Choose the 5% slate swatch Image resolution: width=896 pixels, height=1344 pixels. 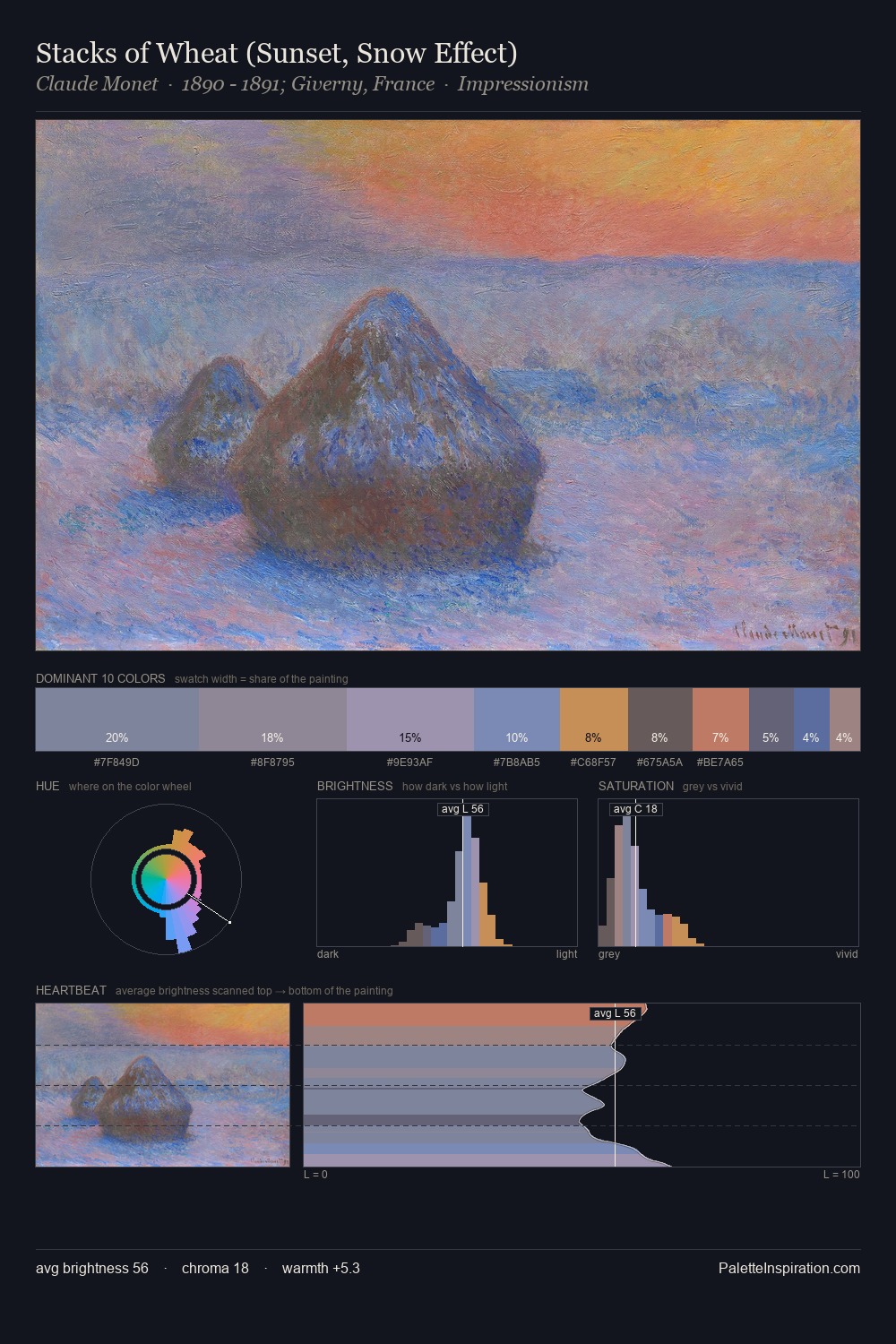point(771,719)
